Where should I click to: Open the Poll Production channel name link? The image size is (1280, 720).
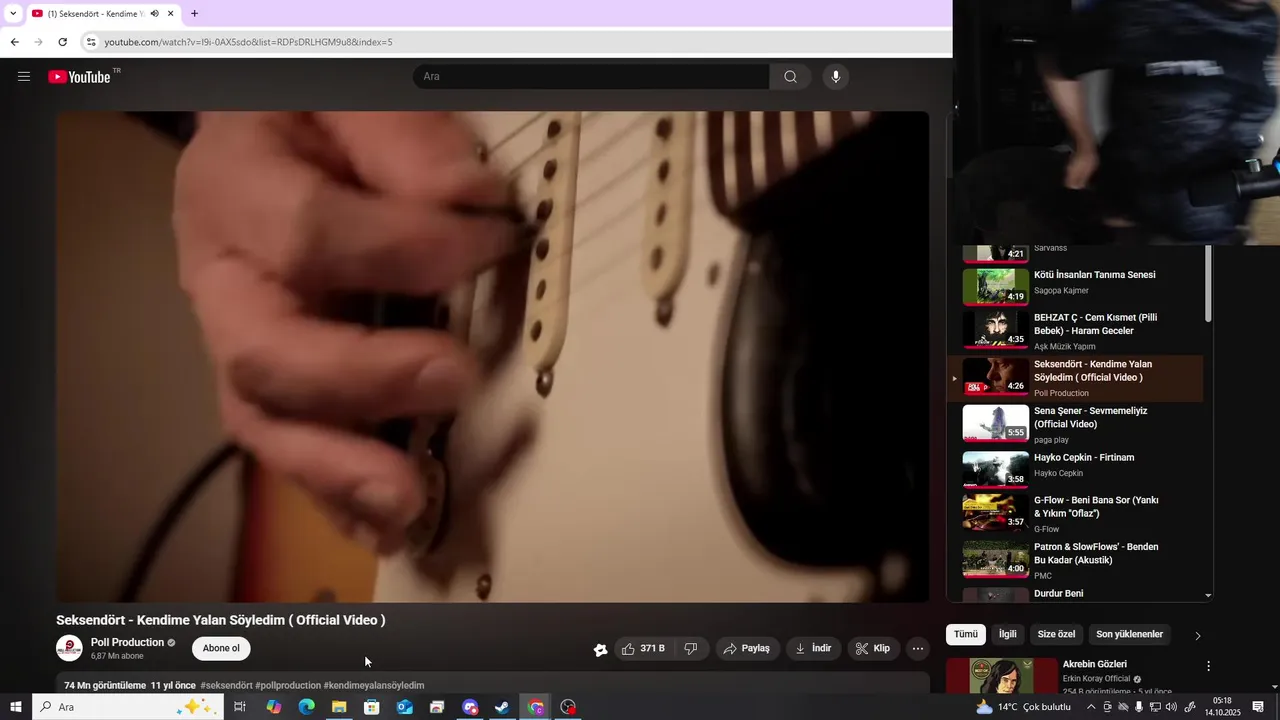(127, 642)
